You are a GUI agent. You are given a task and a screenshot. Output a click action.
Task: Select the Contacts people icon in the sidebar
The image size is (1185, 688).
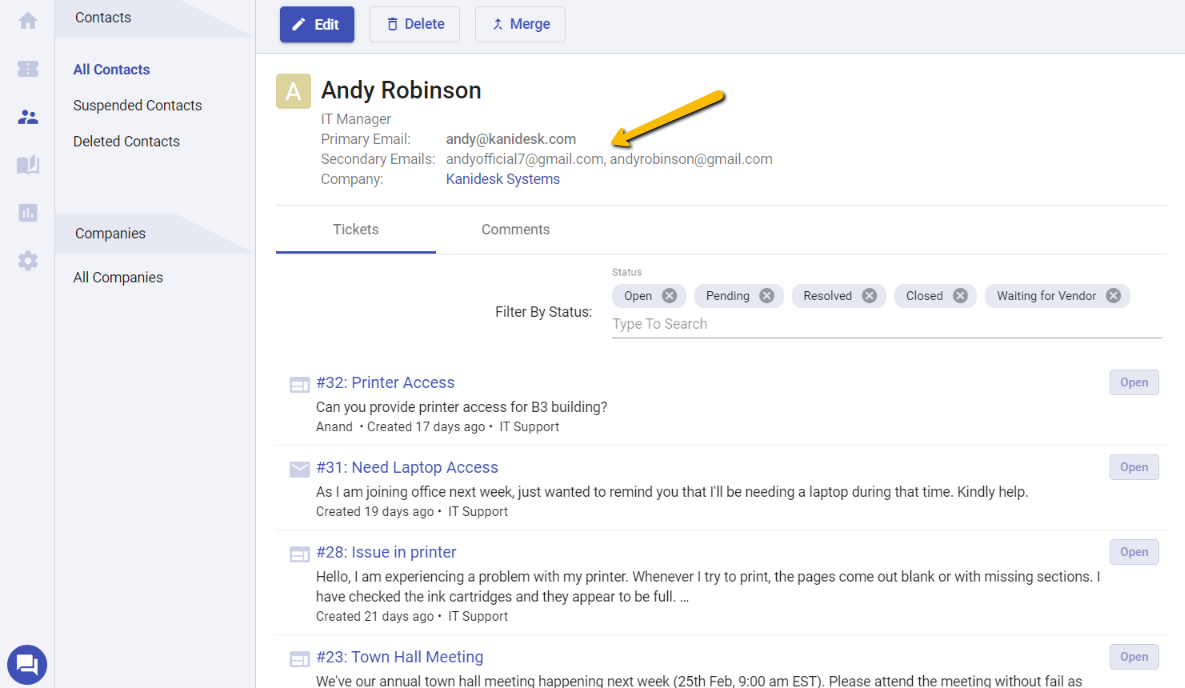coord(27,116)
